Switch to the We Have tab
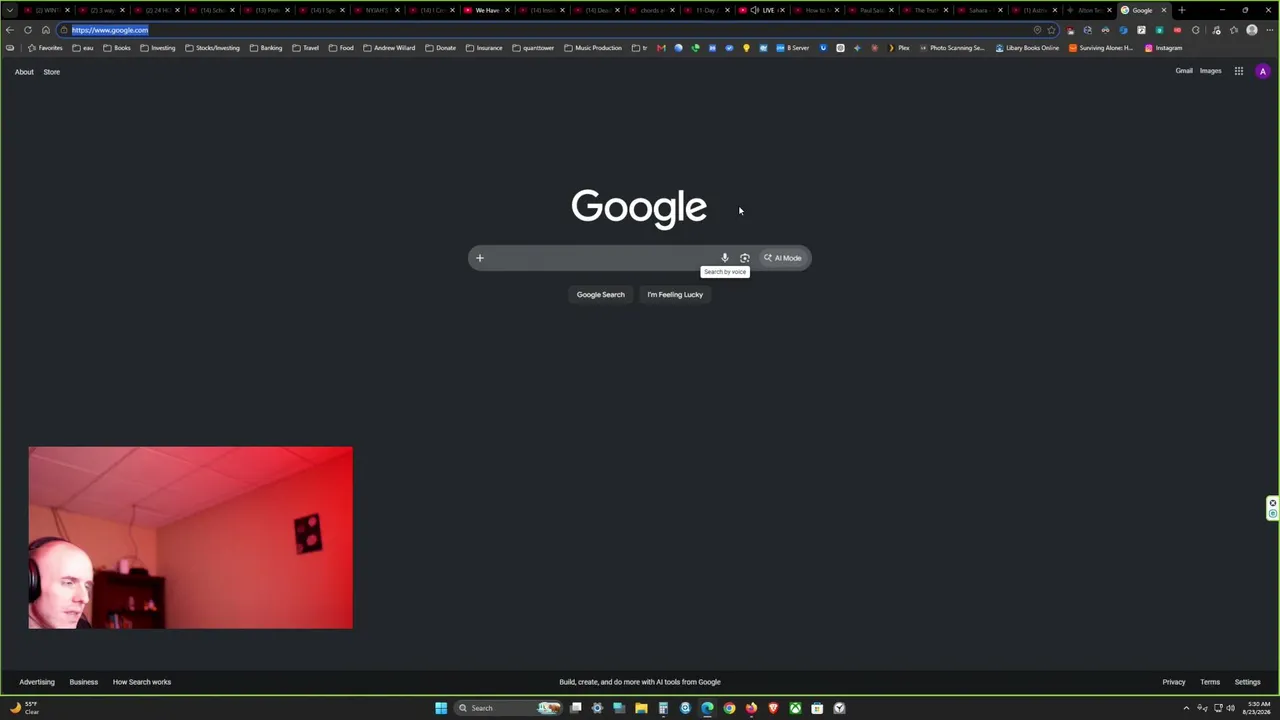The width and height of the screenshot is (1280, 720). (486, 10)
